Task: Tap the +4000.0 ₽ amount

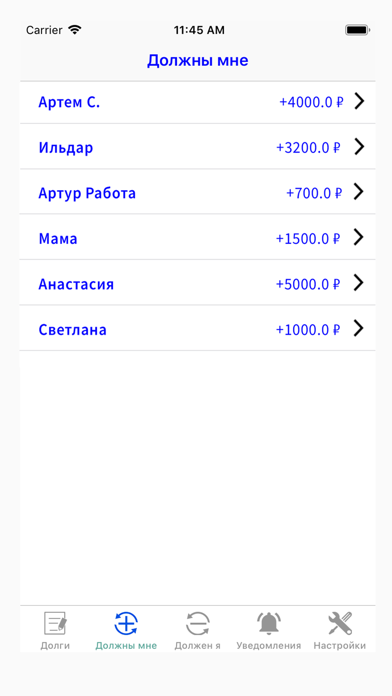Action: click(311, 103)
